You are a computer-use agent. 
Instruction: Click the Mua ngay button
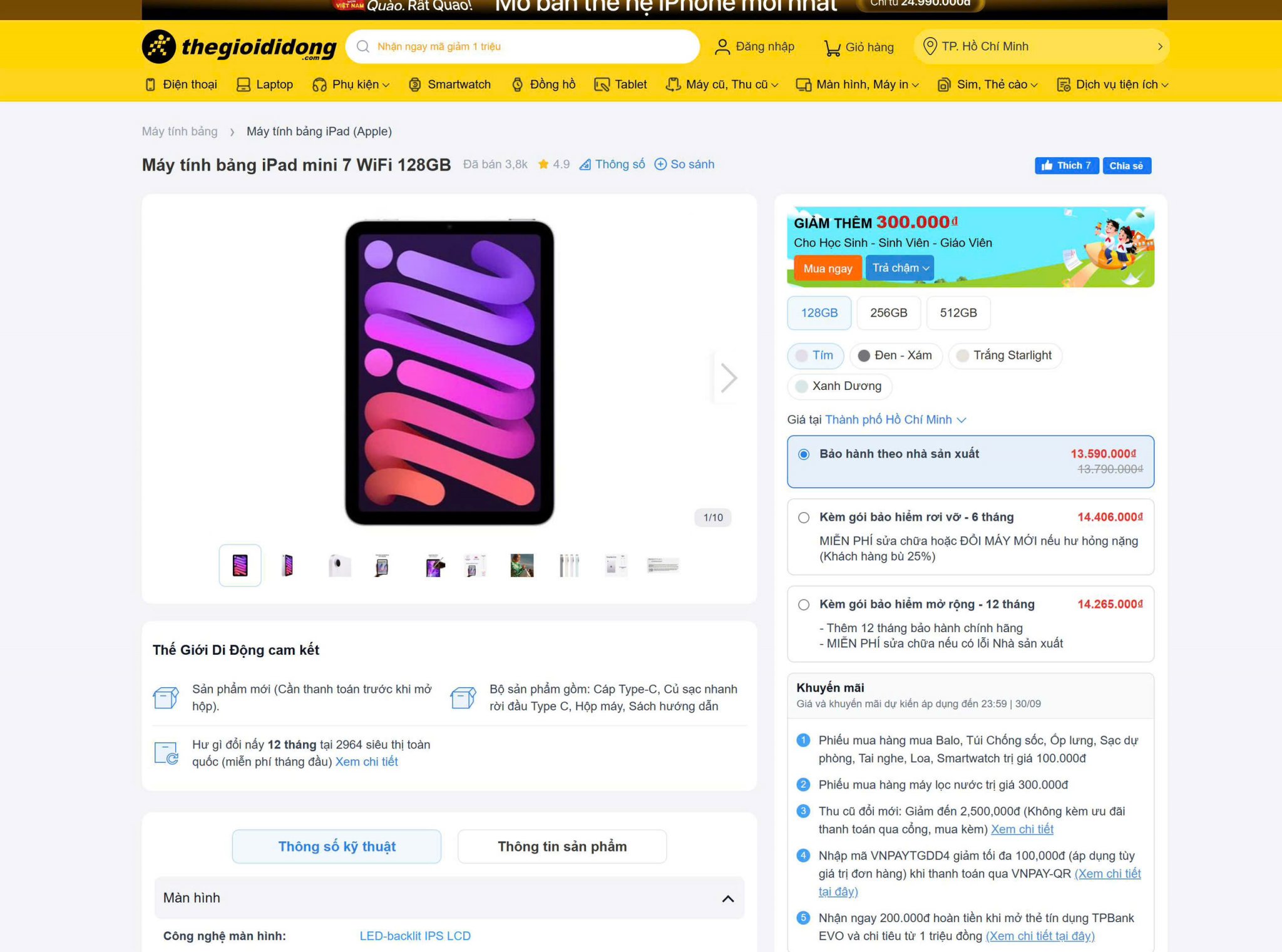pos(828,269)
